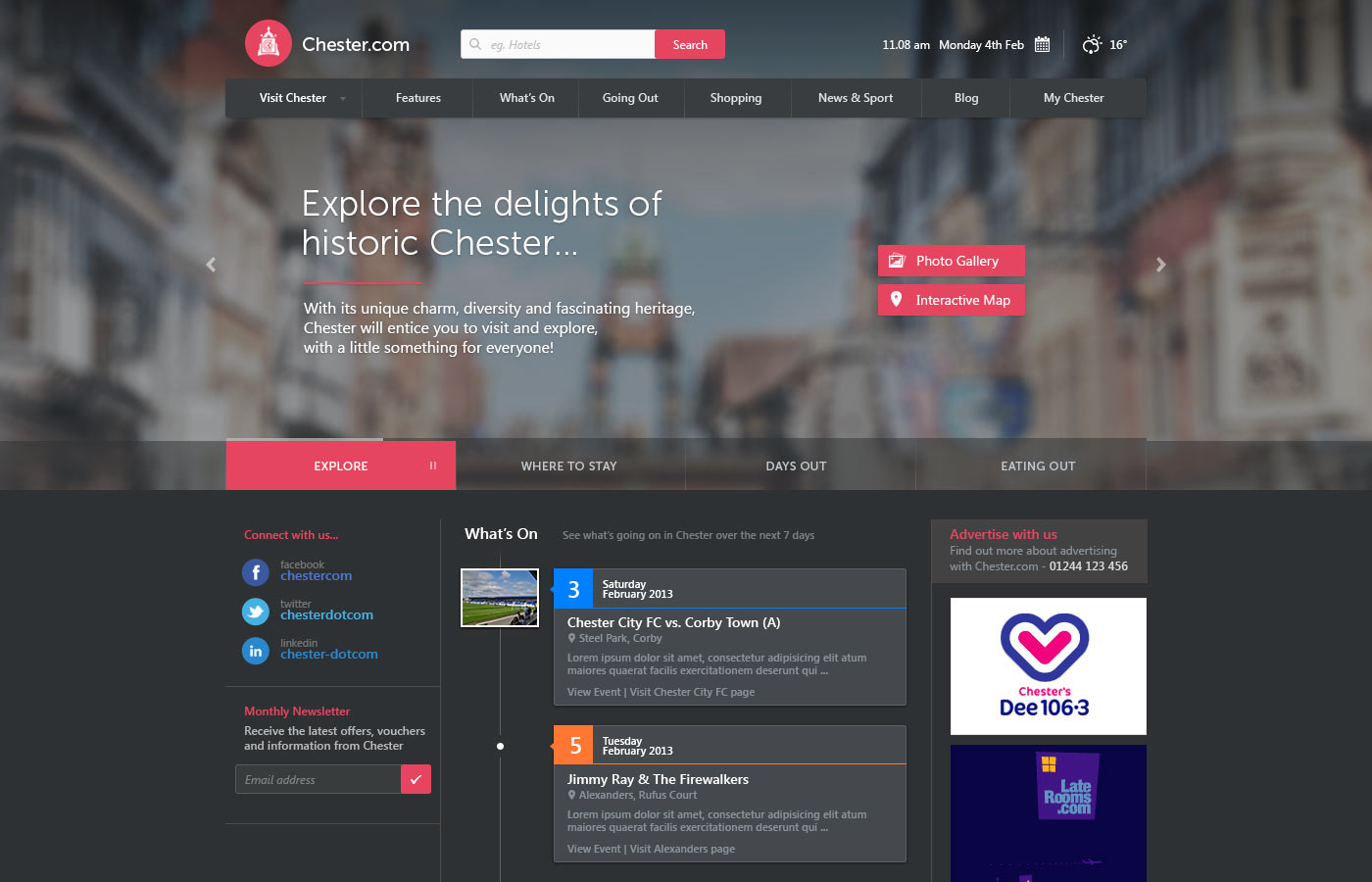This screenshot has width=1372, height=882.
Task: Pause the slideshow on the Explore tab
Action: pos(433,465)
